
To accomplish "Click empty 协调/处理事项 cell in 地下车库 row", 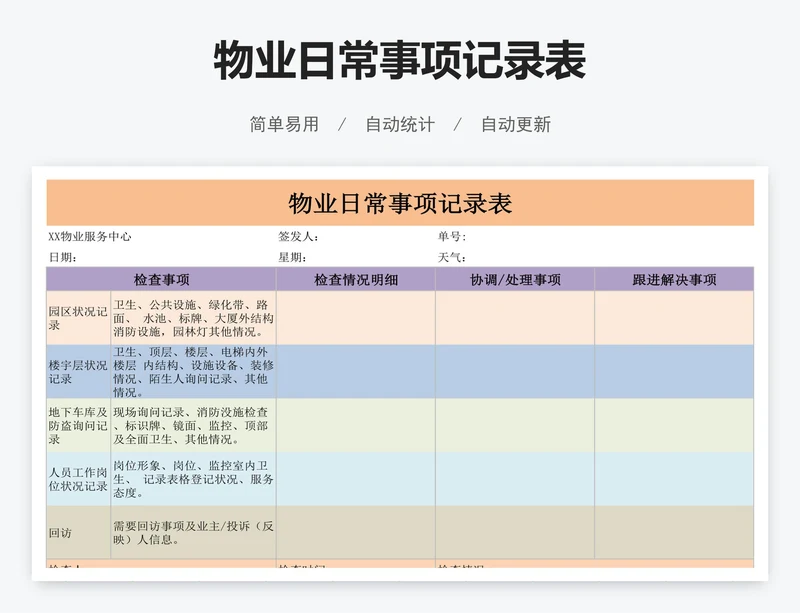I will [515, 425].
